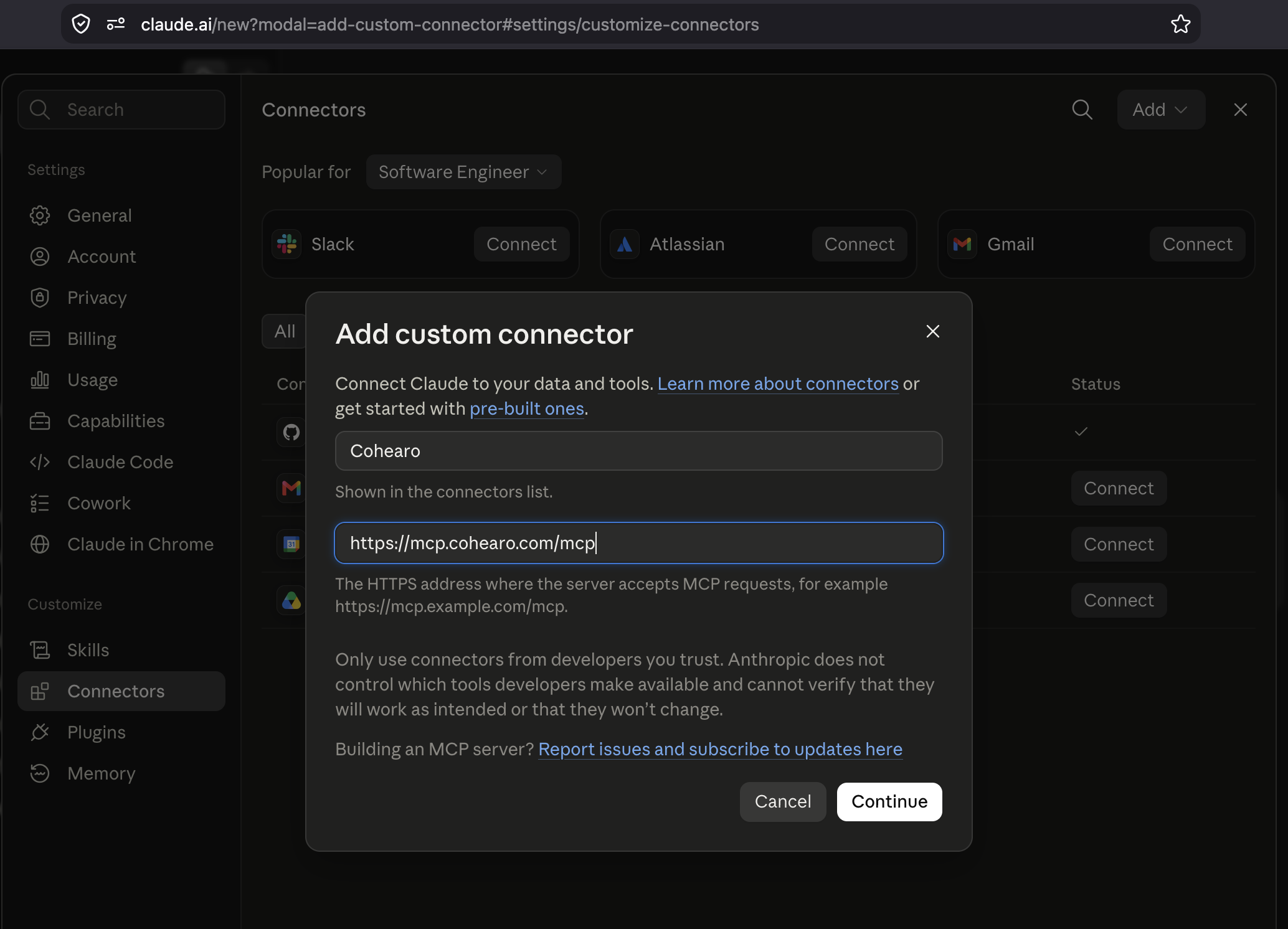
Task: Connect the Gmail row in list
Action: tap(1119, 488)
